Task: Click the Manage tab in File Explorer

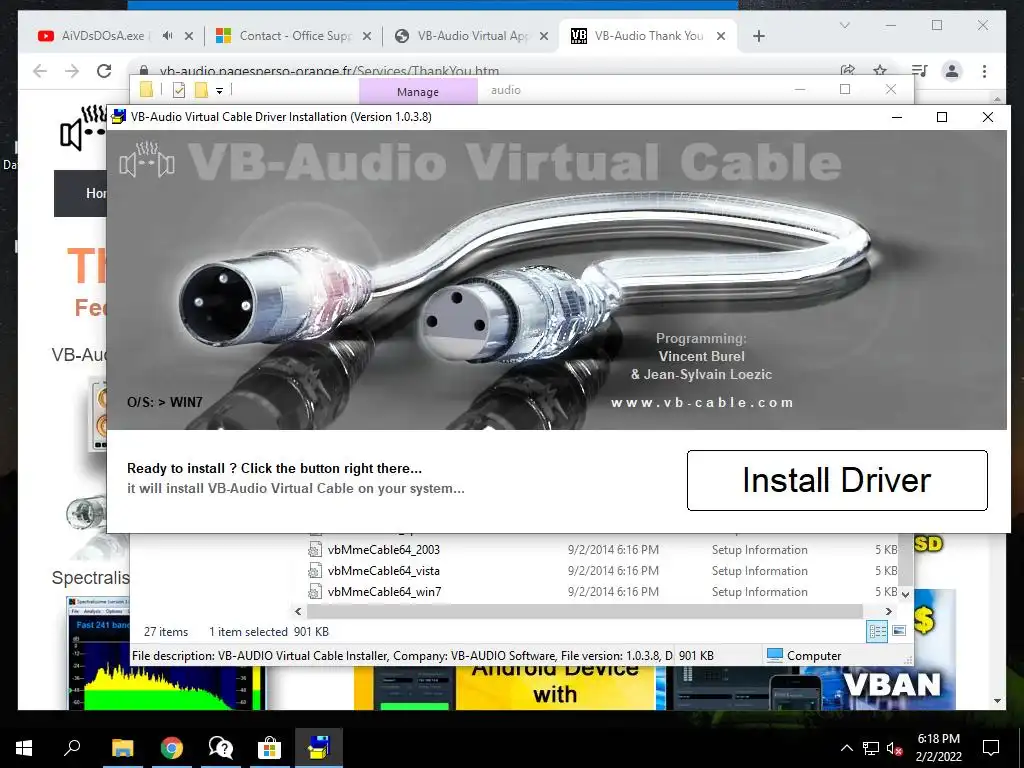Action: [418, 91]
